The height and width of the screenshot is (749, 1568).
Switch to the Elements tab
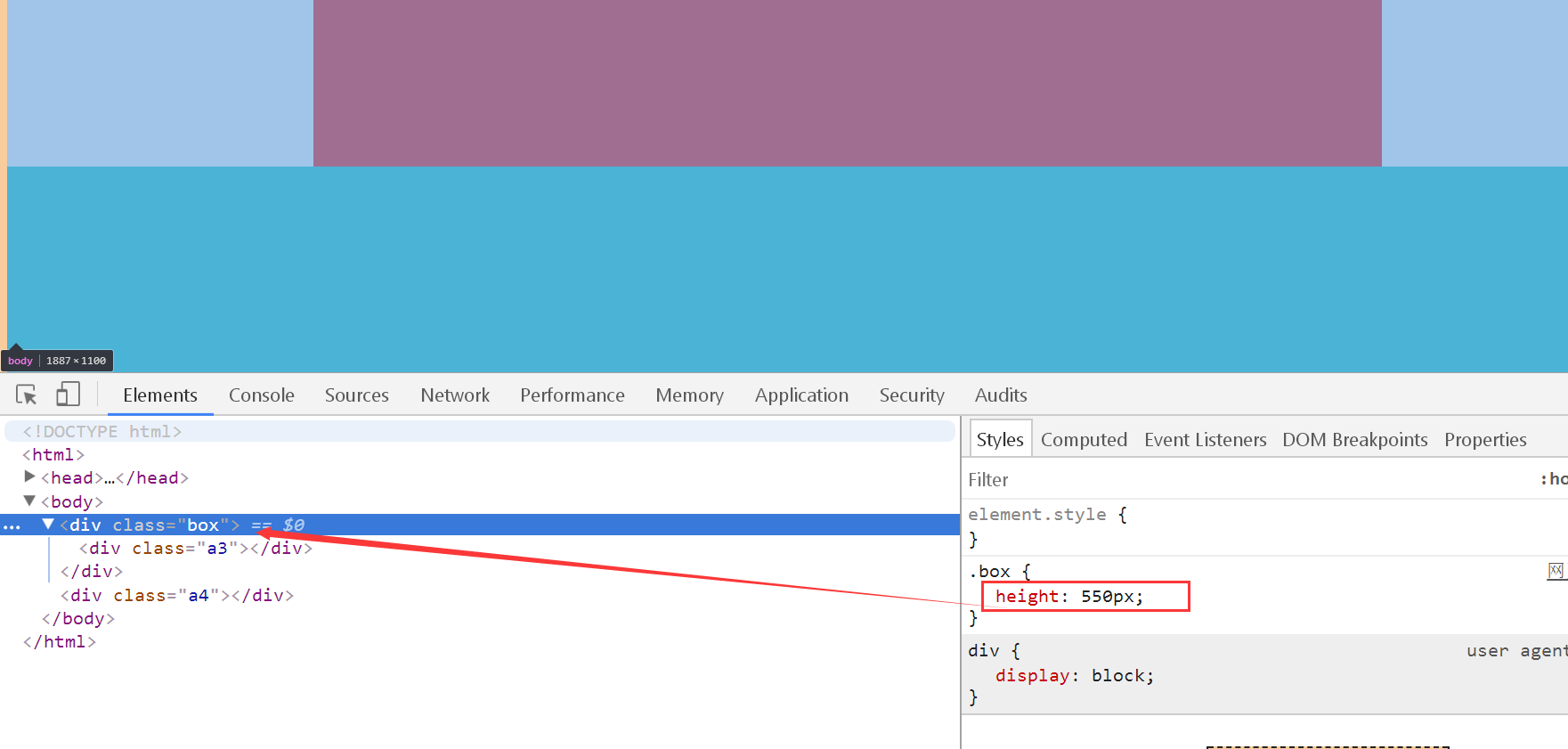tap(160, 395)
